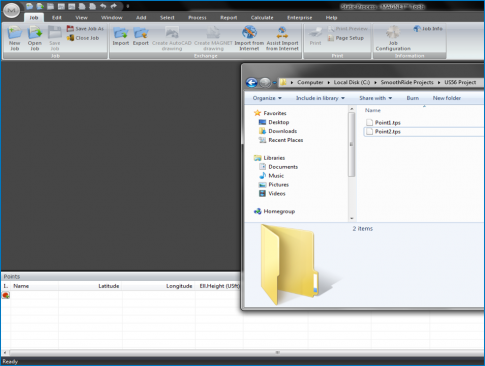Click Open Job icon in ribbon
This screenshot has width=485, height=366.
35,33
